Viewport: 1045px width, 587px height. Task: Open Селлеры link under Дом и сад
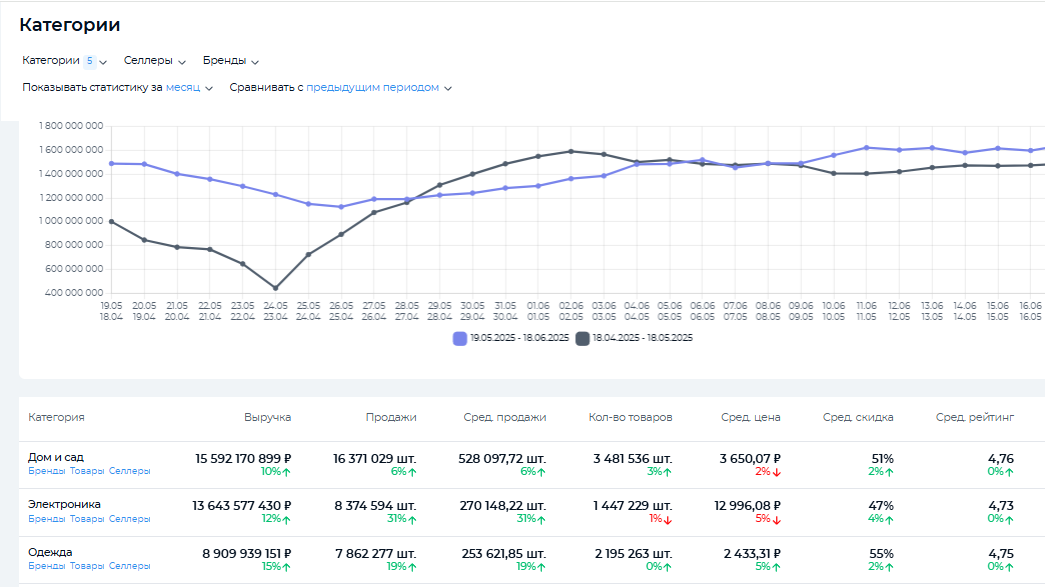(x=130, y=471)
